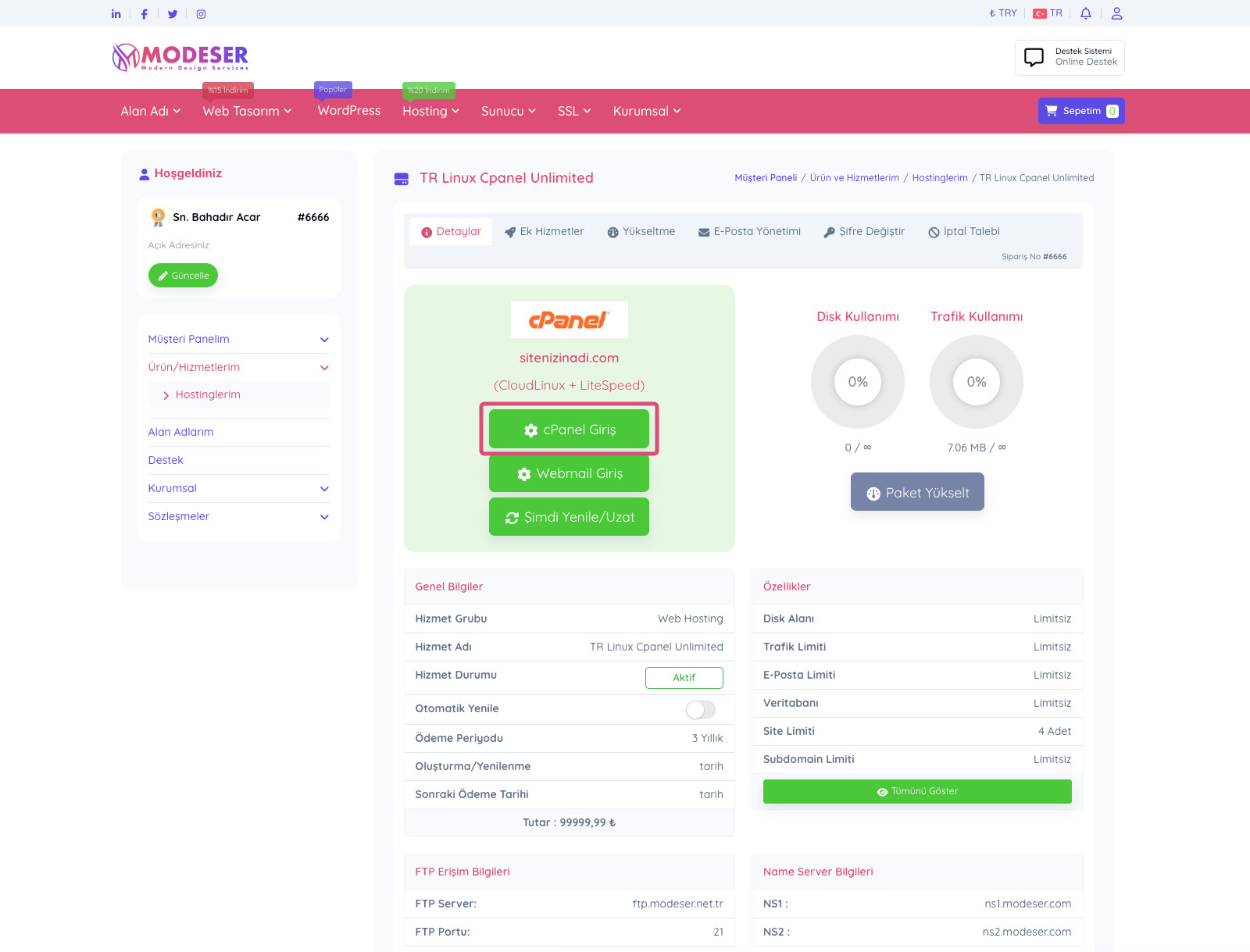Click ns1.modeser.com name server value

click(x=1028, y=904)
